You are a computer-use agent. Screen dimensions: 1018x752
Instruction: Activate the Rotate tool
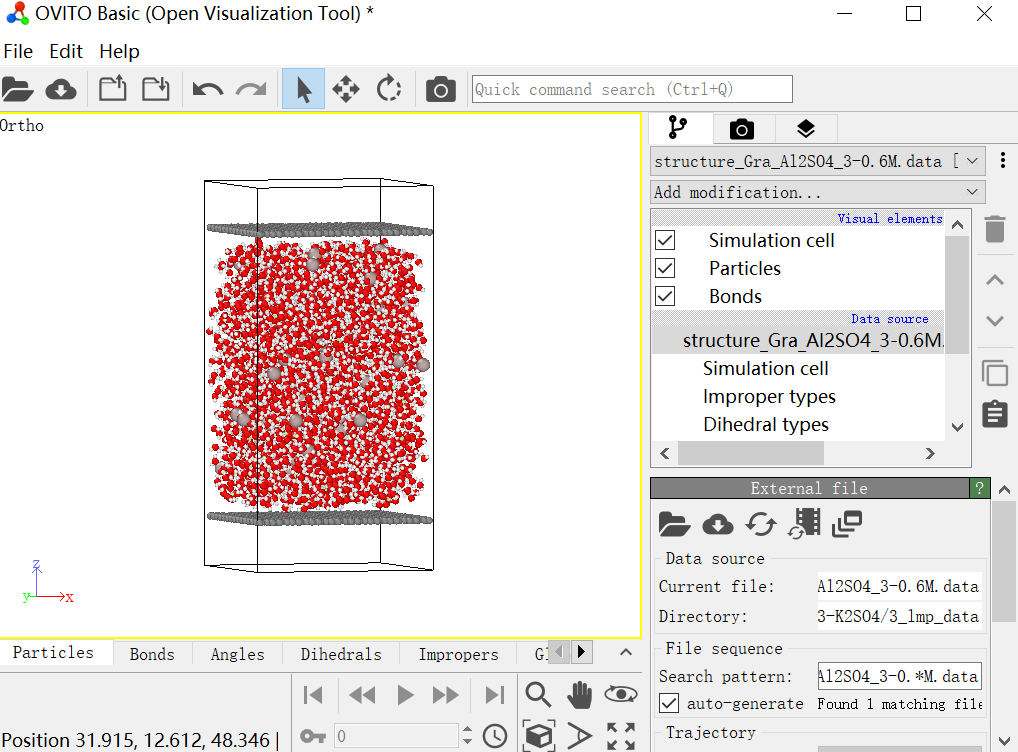click(x=389, y=89)
